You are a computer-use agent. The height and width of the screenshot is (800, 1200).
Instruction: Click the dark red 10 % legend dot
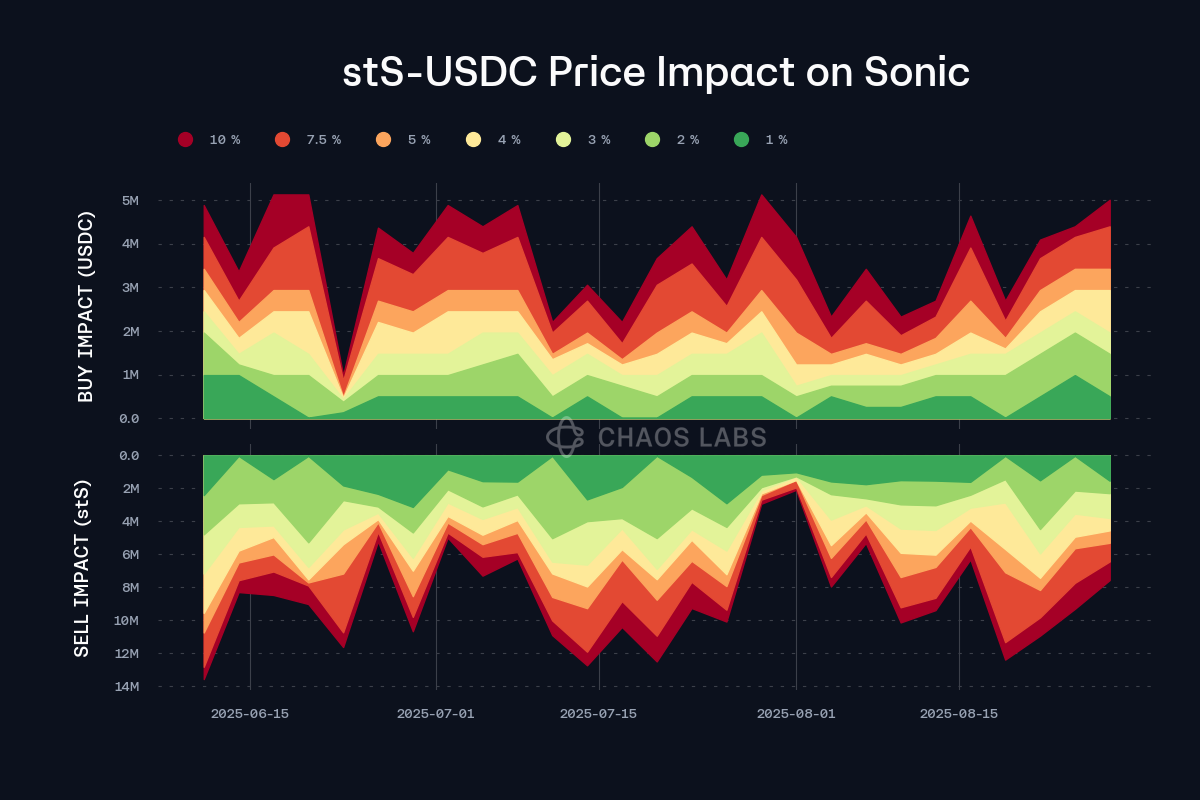pos(185,140)
